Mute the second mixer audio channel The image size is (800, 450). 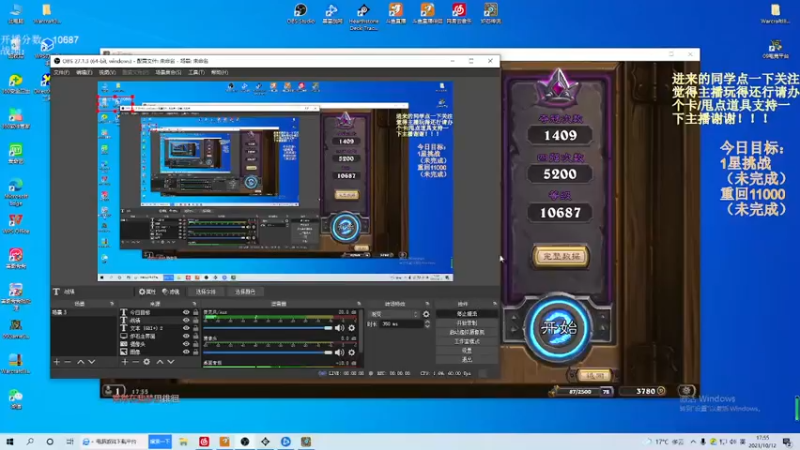pos(339,353)
